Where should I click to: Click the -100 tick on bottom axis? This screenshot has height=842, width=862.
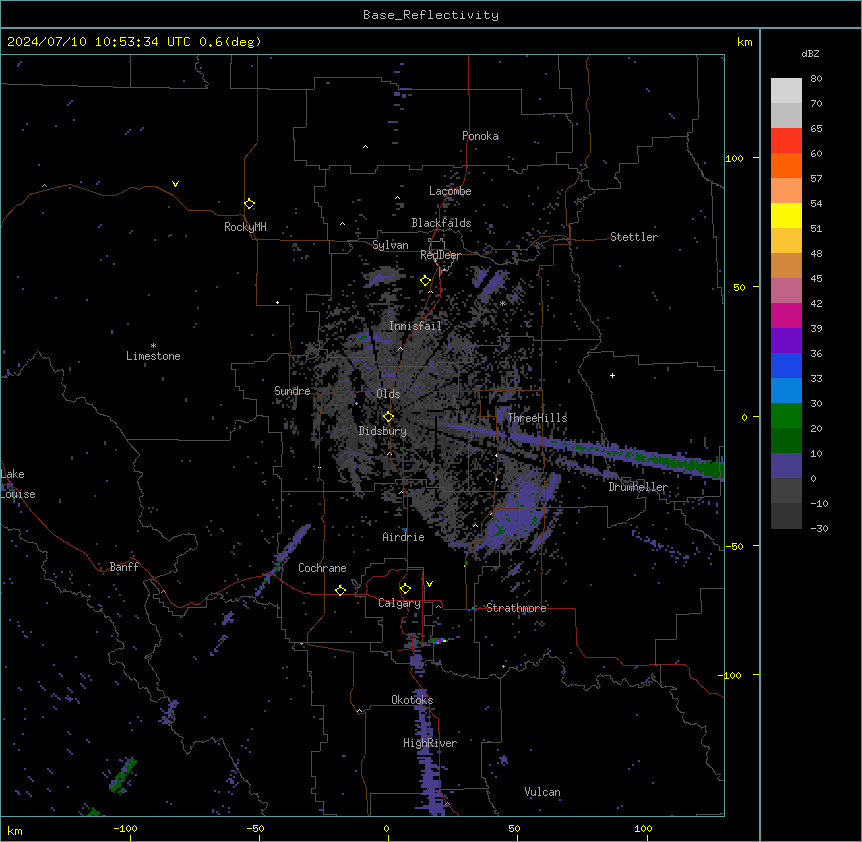click(125, 828)
